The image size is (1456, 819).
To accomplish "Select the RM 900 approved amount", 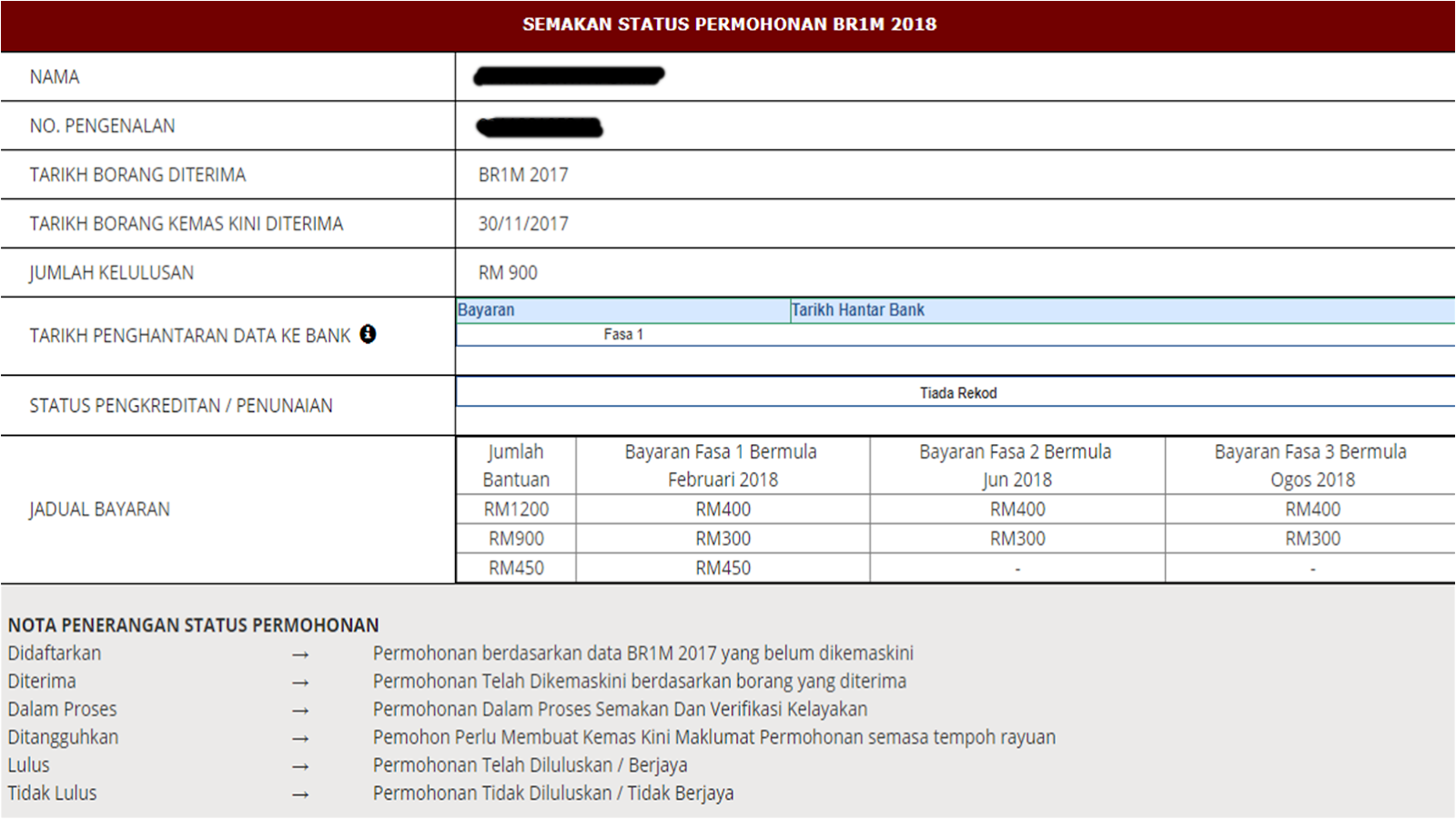I will point(508,273).
